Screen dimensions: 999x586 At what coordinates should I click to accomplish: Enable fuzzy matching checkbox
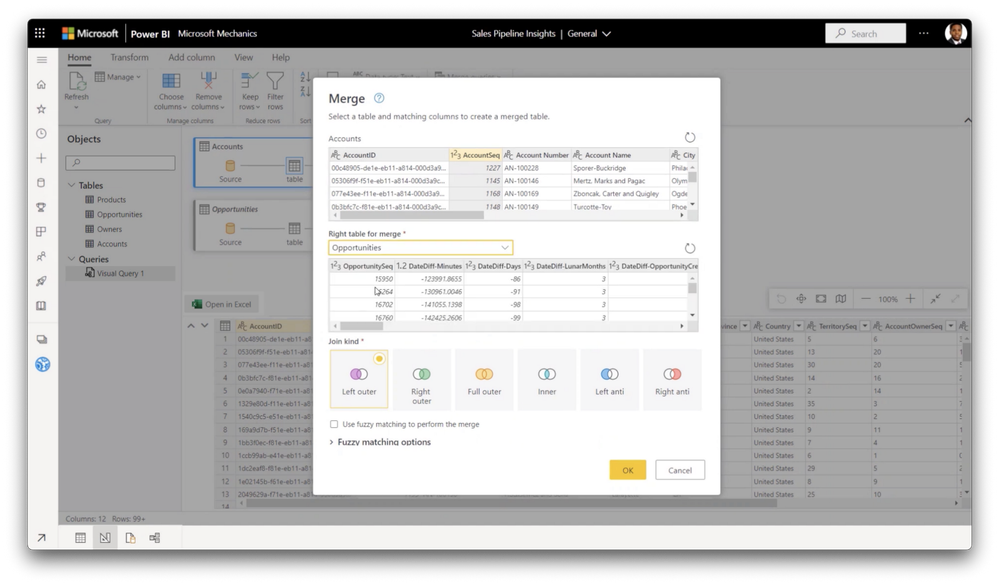coord(334,424)
